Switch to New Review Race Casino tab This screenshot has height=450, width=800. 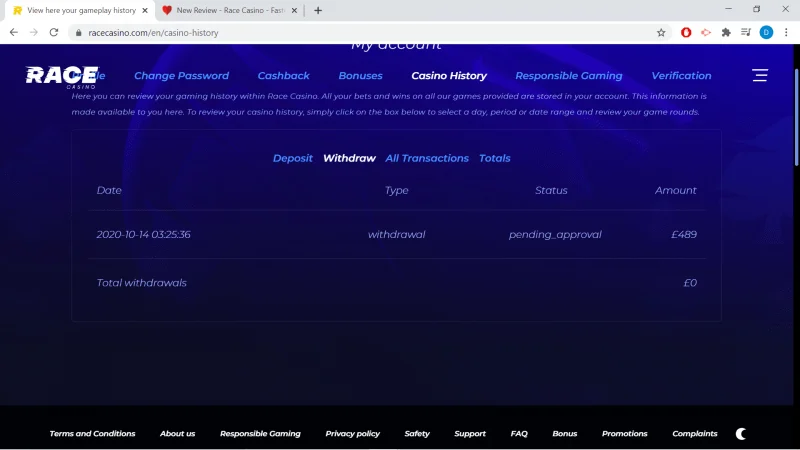tap(229, 10)
